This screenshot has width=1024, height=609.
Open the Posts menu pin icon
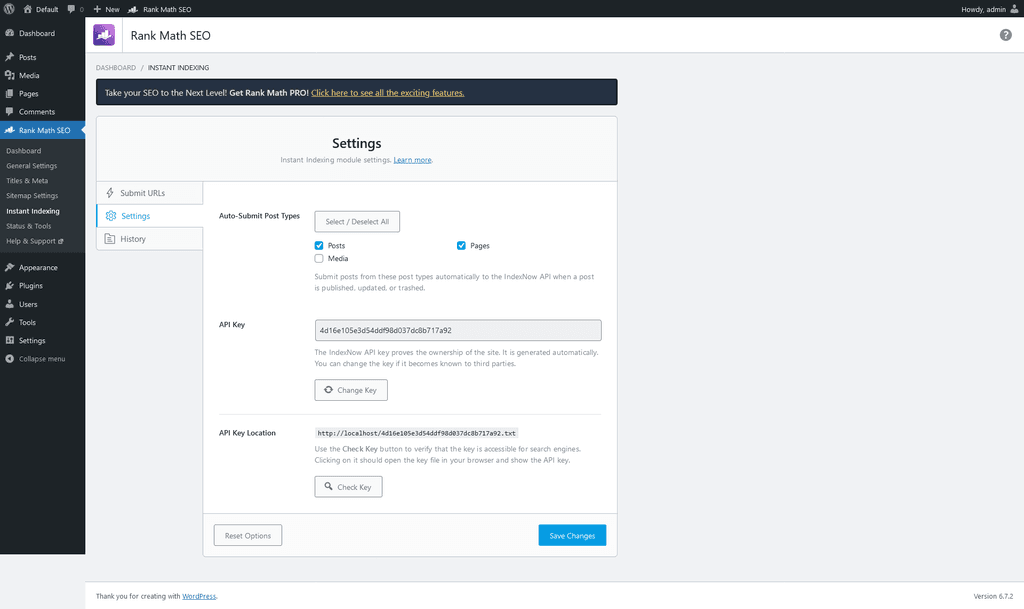[x=10, y=57]
